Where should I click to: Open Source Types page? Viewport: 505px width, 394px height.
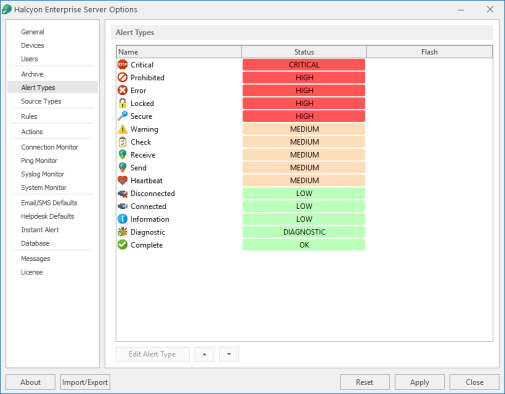tap(41, 101)
